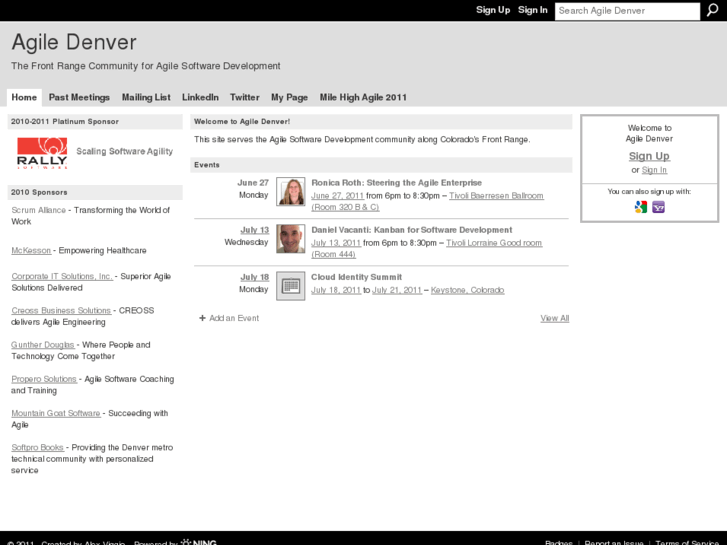Click the July 21, 2011 date link
This screenshot has height=545, width=727.
(397, 290)
